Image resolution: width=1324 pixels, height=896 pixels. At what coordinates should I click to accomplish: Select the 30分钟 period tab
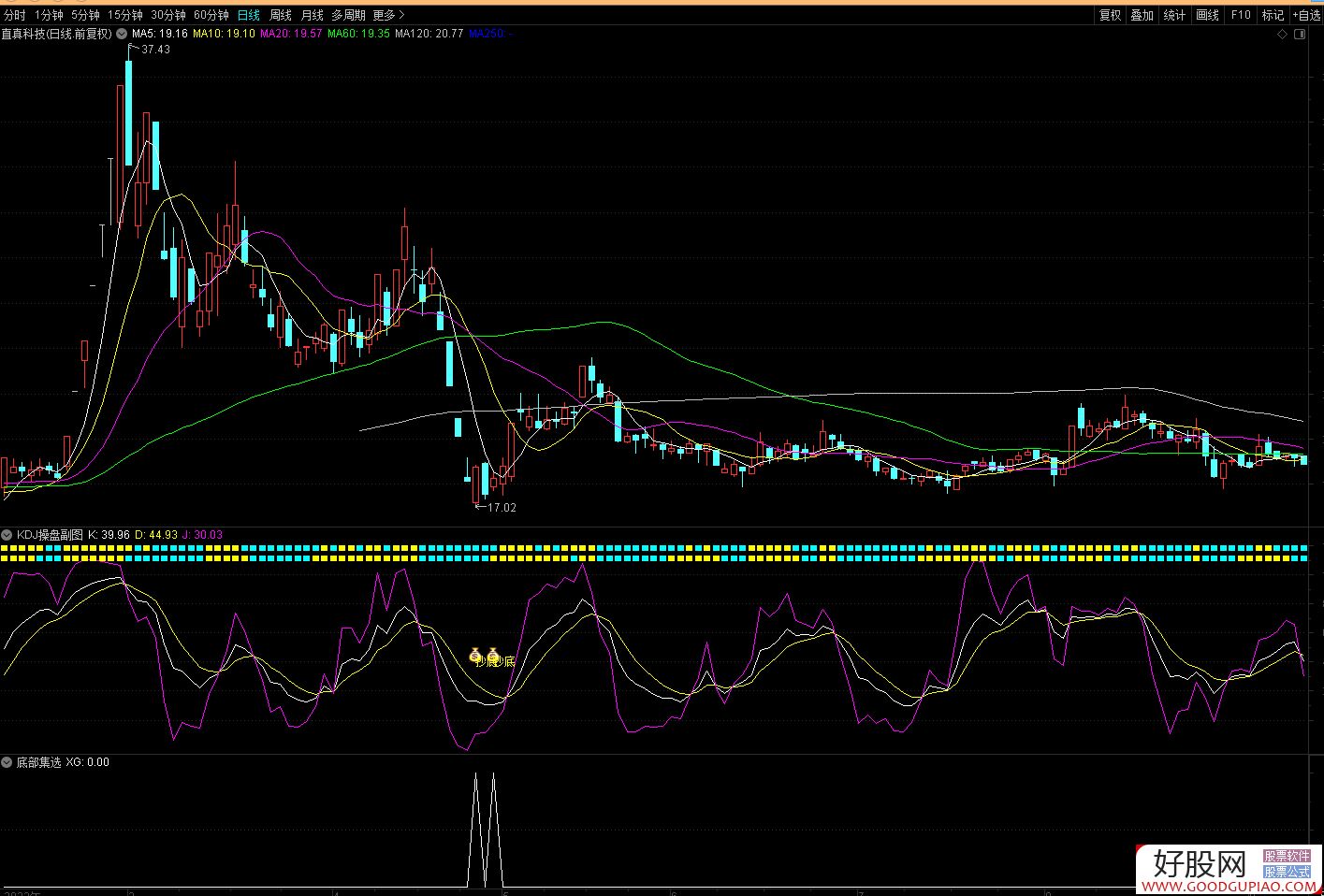click(167, 15)
